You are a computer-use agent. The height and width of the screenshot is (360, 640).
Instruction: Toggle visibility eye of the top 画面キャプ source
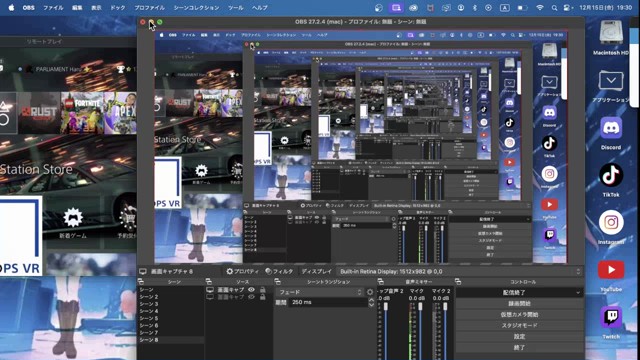[251, 290]
